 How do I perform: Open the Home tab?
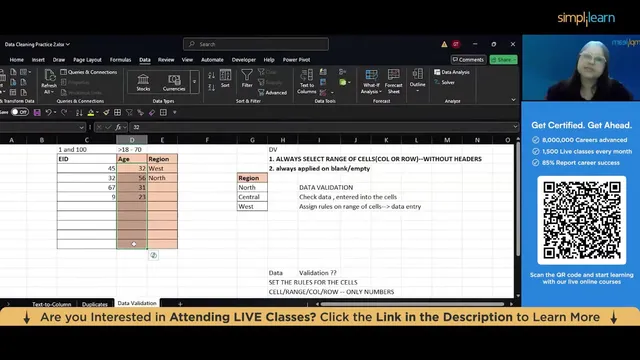[x=16, y=60]
